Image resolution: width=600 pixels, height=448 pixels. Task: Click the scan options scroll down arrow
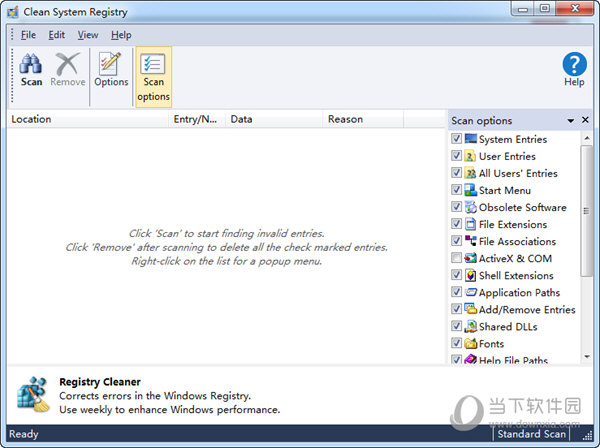pos(587,357)
